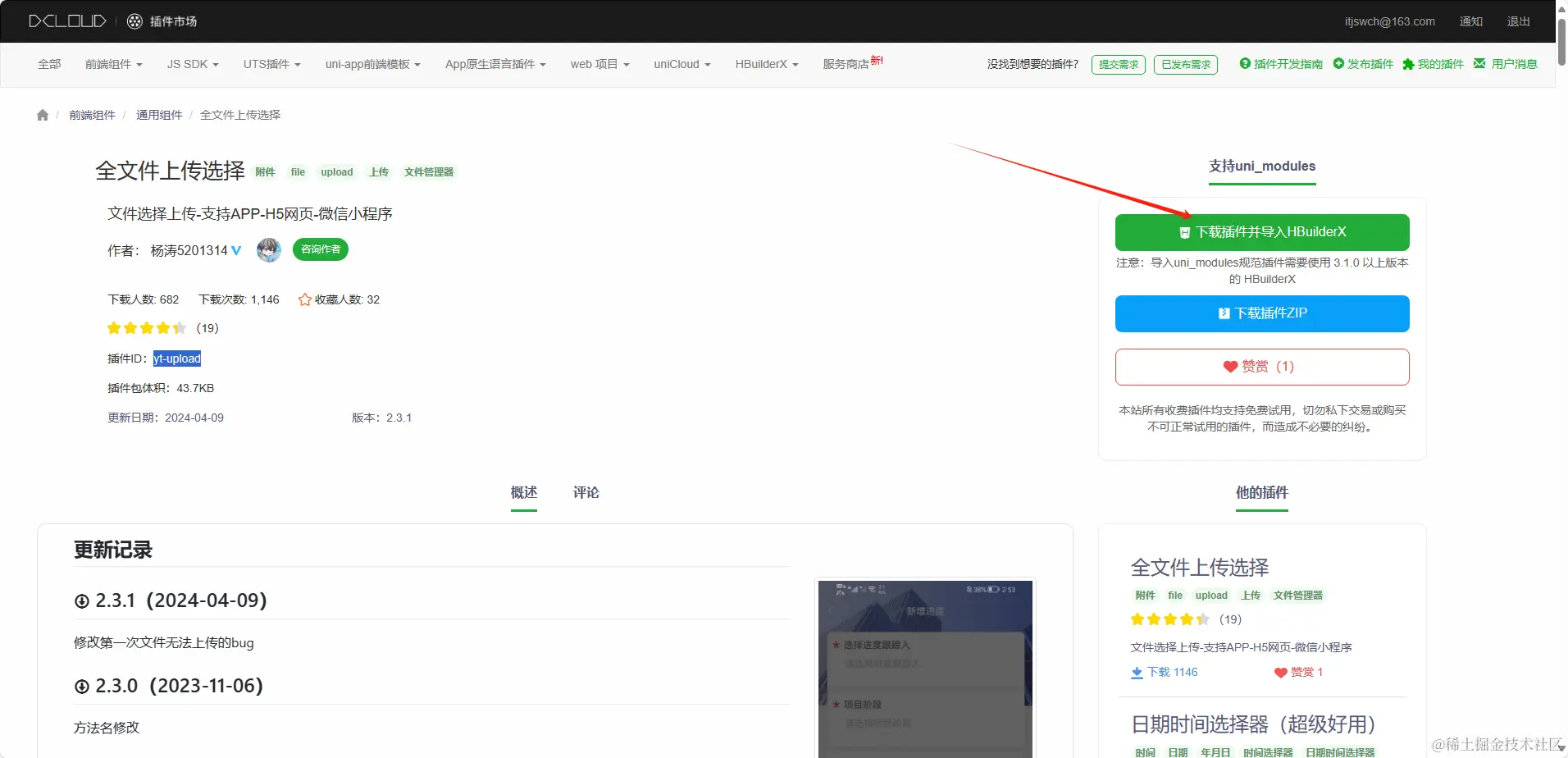Click the 插件开发指南 link

1288,64
